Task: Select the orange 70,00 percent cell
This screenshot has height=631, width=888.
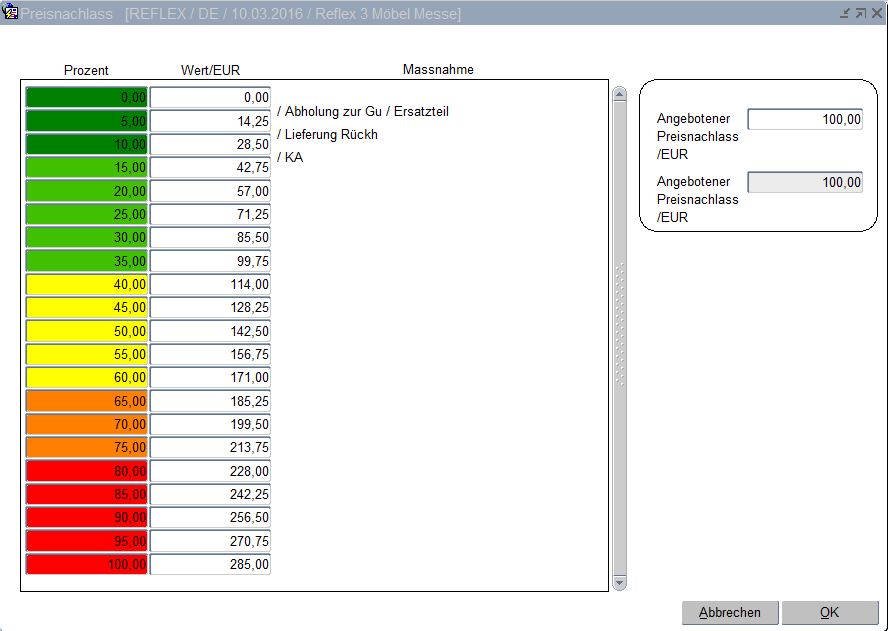Action: click(x=87, y=424)
